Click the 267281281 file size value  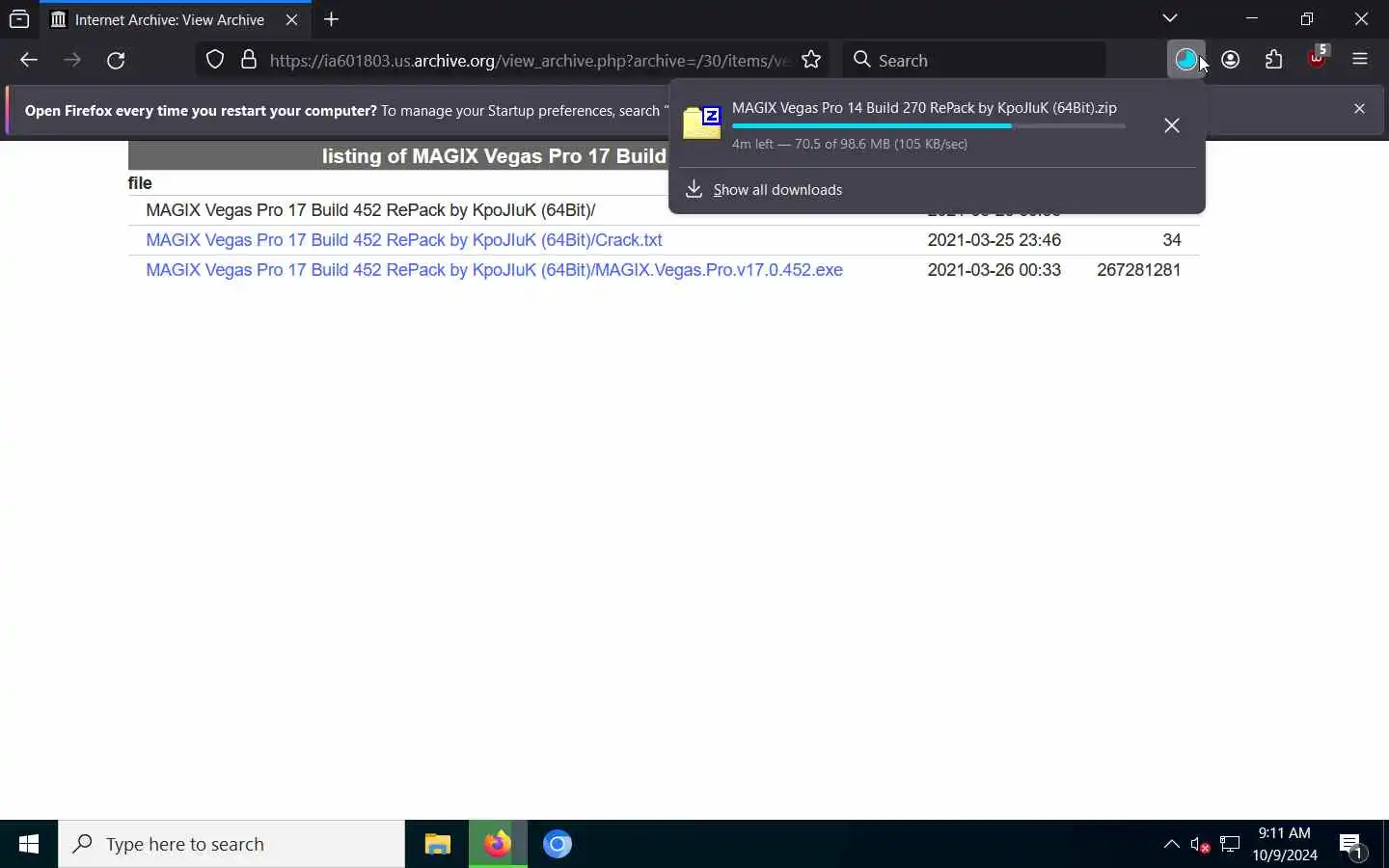point(1139,270)
